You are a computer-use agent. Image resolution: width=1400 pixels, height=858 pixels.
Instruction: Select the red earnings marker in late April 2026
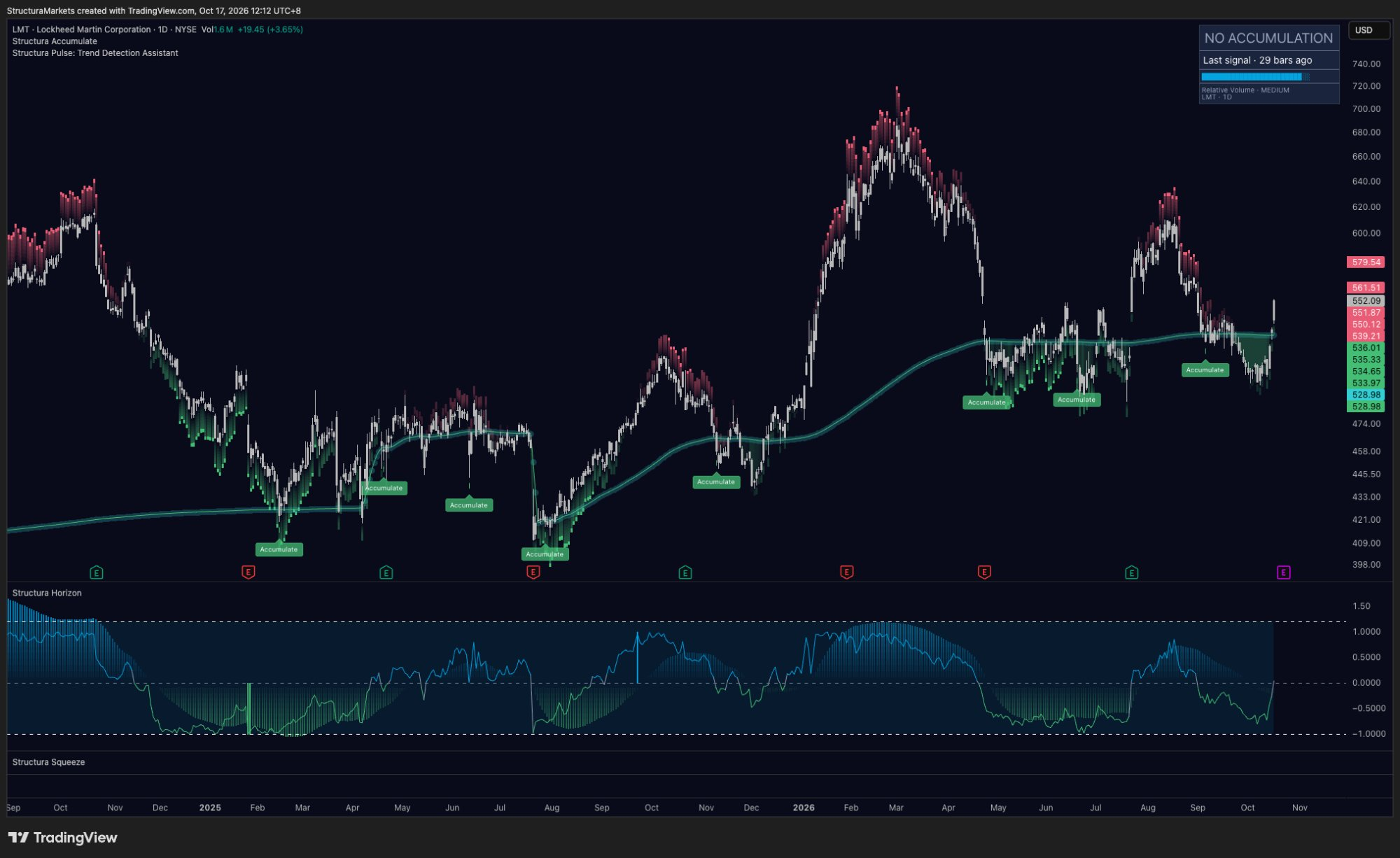984,572
